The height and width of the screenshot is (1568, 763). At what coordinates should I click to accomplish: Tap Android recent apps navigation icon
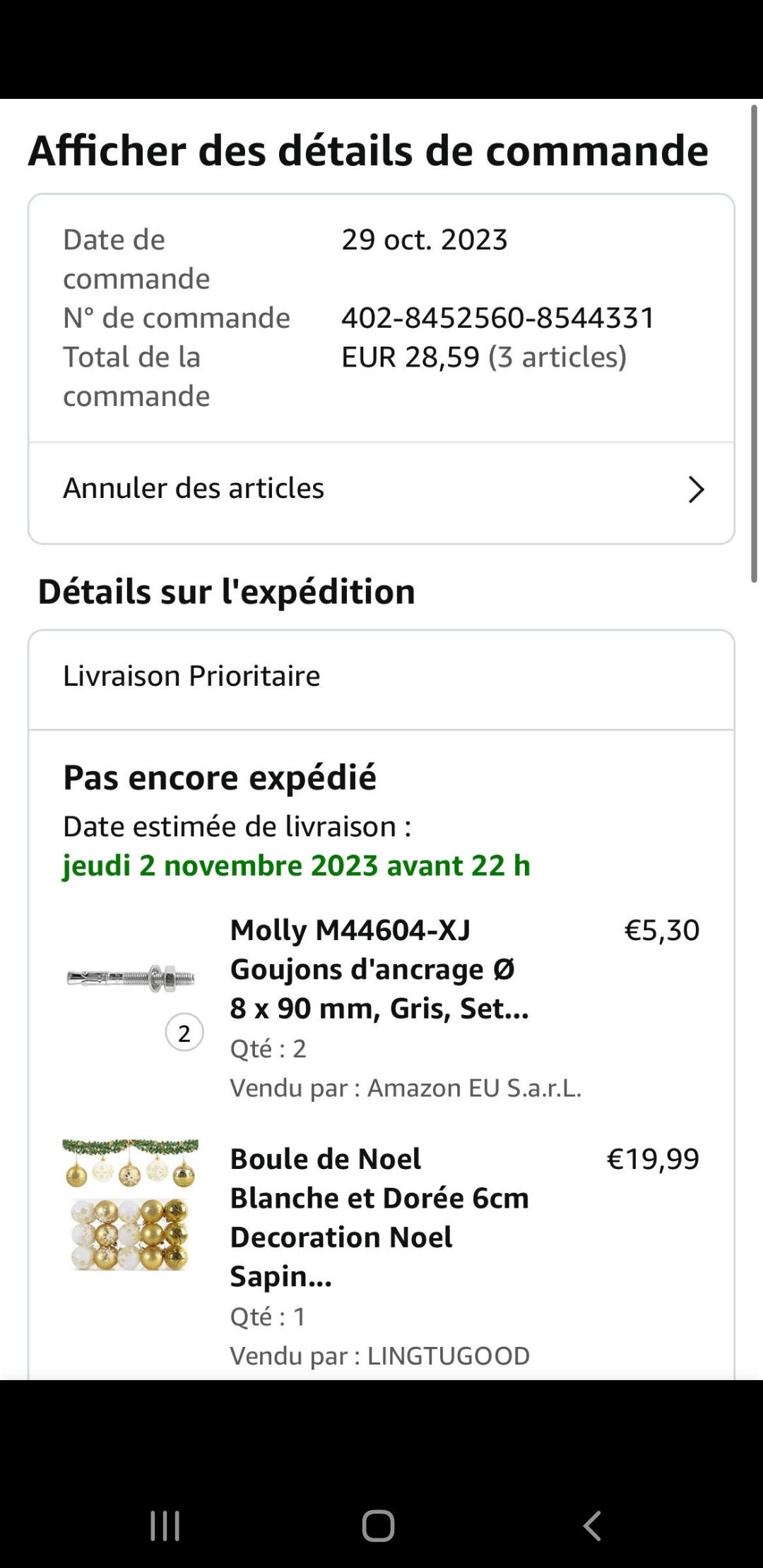click(x=165, y=1526)
